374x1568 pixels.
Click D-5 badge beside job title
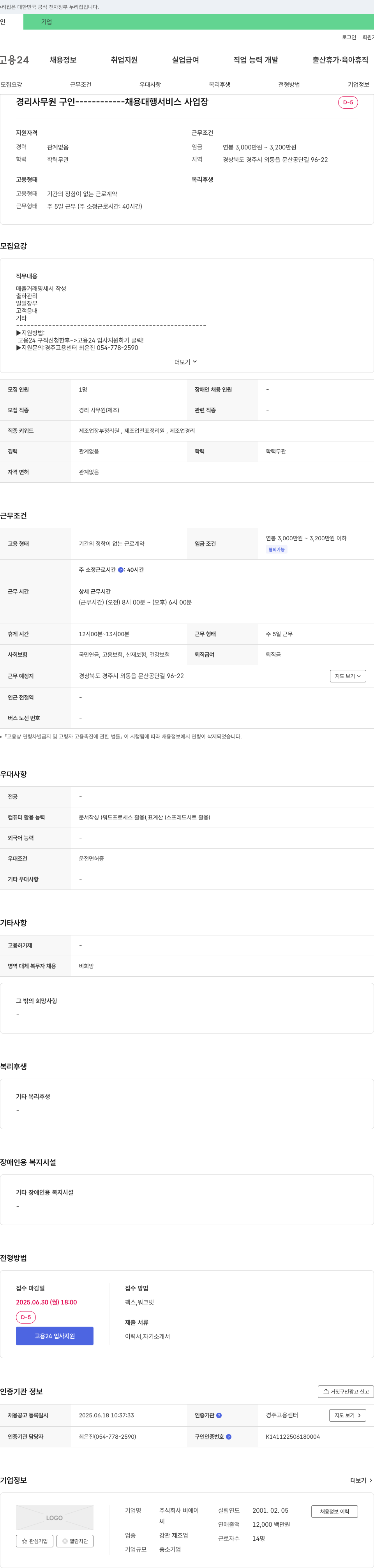(348, 102)
